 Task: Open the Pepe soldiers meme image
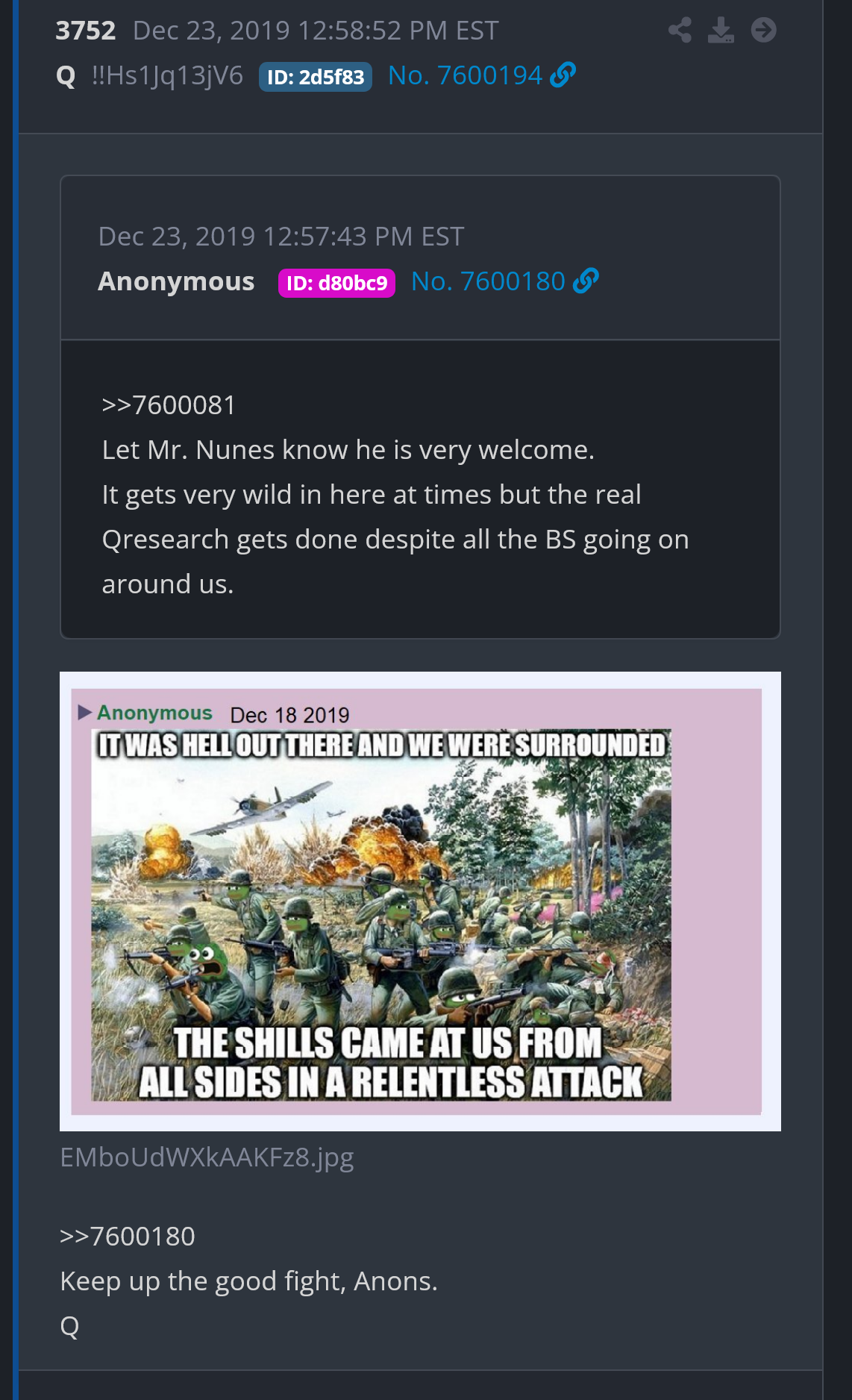(x=420, y=901)
